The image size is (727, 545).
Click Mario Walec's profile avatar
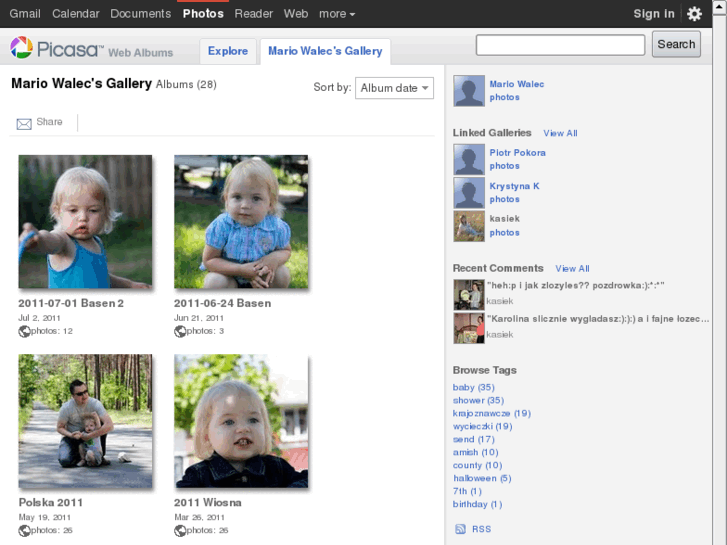(x=469, y=91)
